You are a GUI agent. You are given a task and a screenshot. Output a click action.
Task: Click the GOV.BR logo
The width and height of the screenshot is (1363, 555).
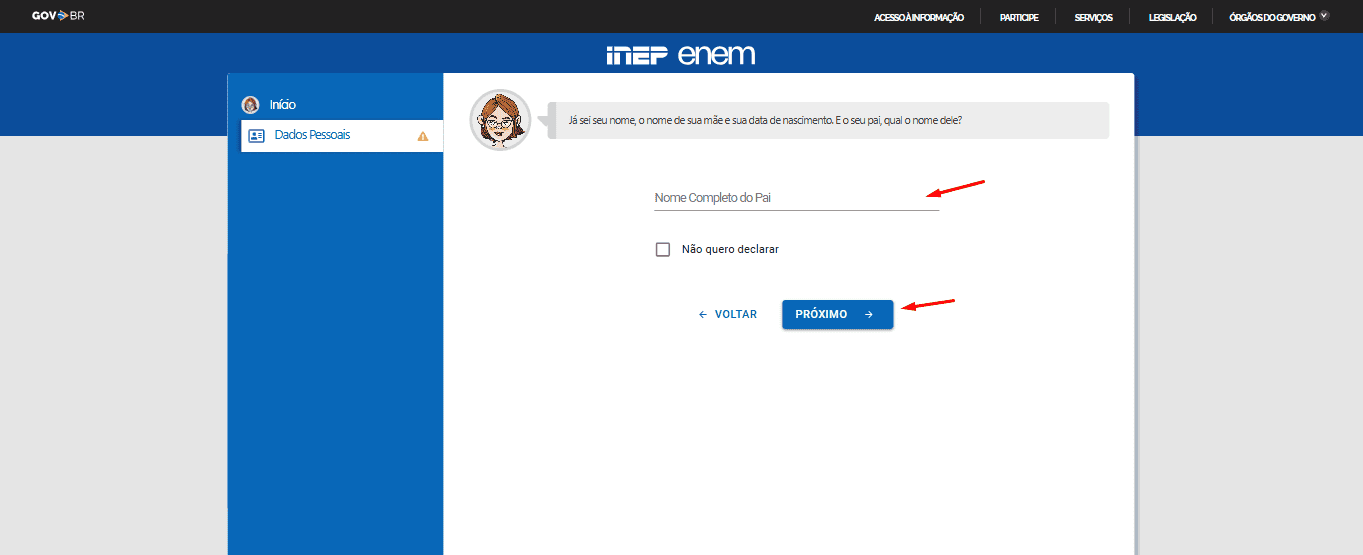(58, 16)
